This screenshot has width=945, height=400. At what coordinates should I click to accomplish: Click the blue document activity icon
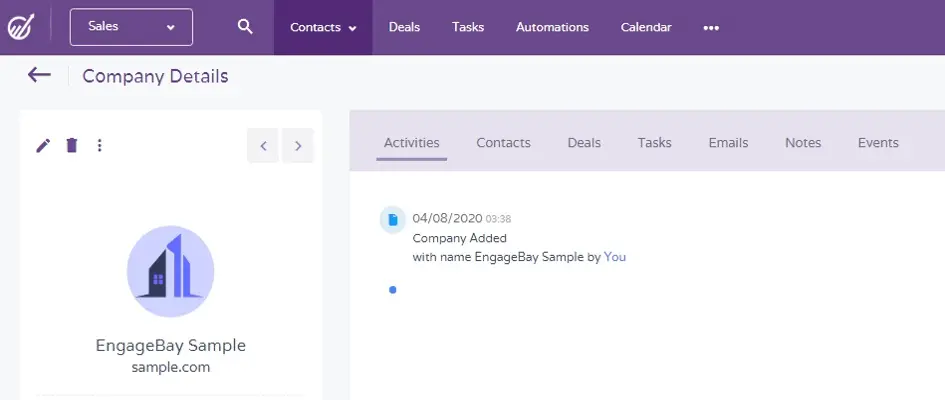(392, 219)
